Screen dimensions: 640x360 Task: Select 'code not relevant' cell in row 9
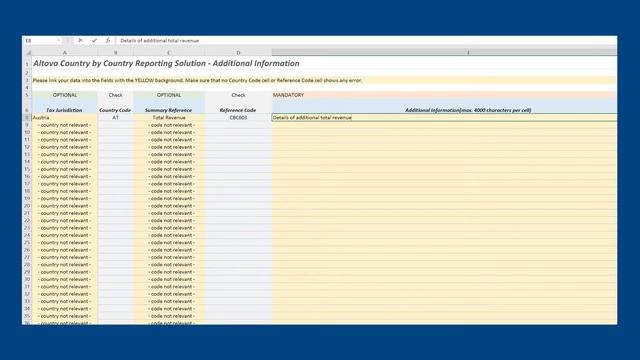[169, 125]
